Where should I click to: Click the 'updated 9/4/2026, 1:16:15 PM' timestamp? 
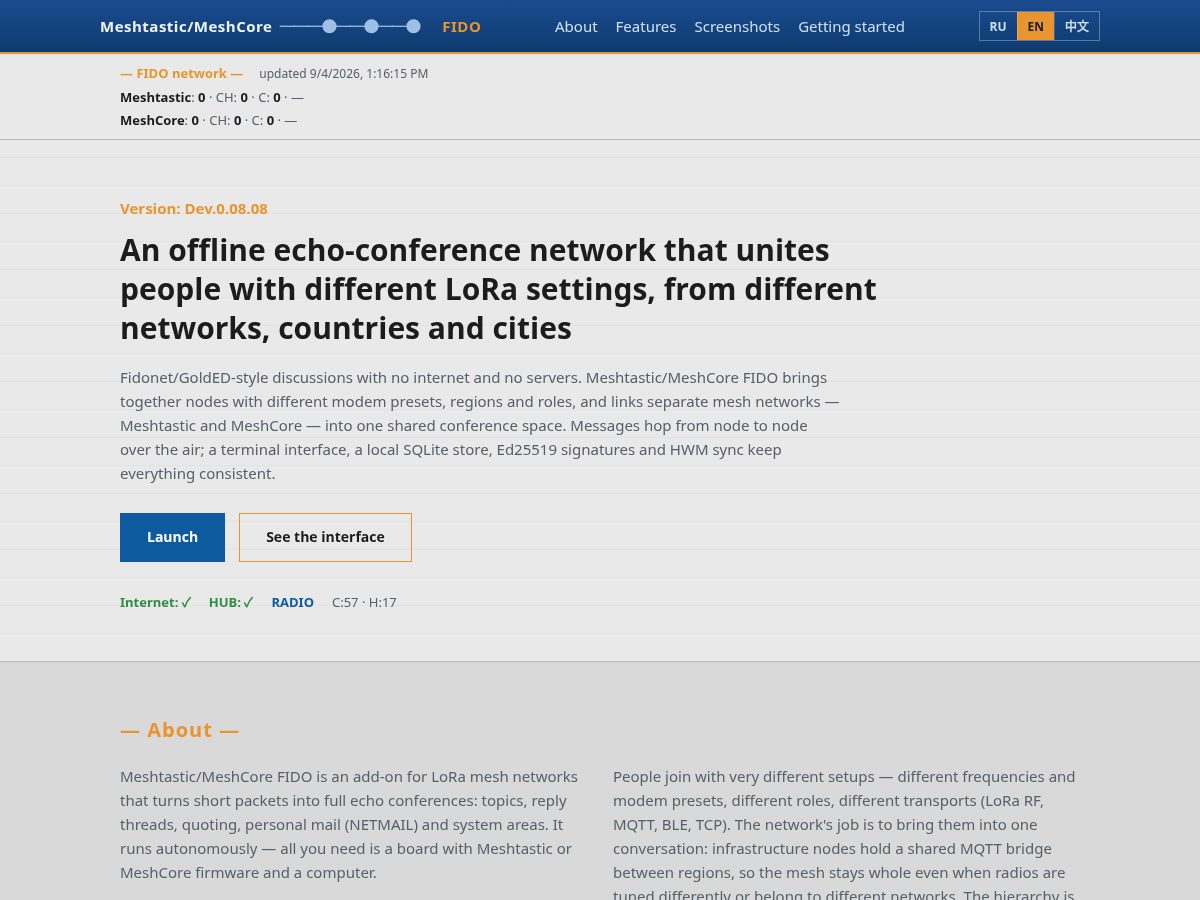coord(343,73)
